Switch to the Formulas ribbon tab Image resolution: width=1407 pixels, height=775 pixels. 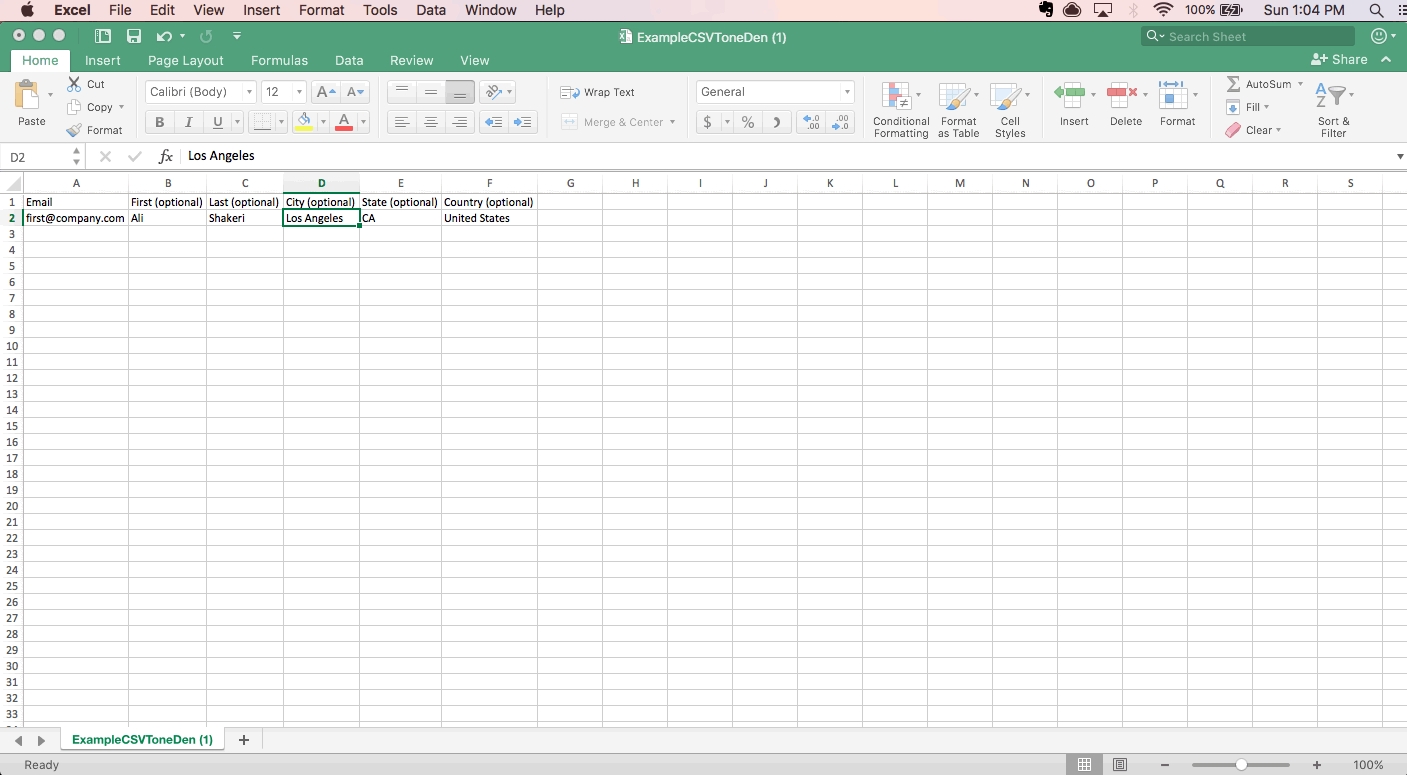pos(279,60)
